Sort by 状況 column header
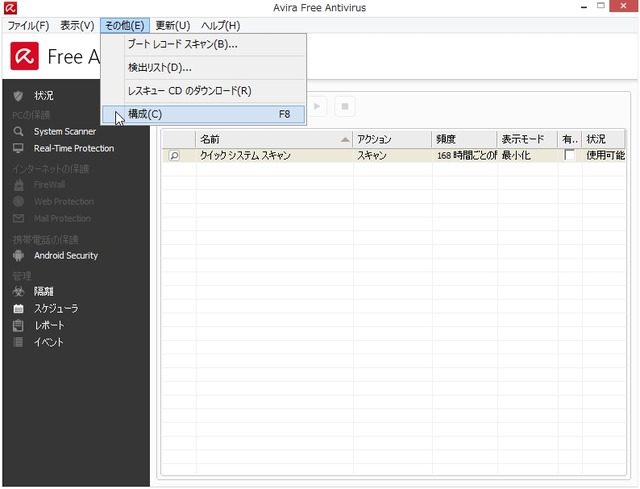The height and width of the screenshot is (489, 640). point(603,139)
